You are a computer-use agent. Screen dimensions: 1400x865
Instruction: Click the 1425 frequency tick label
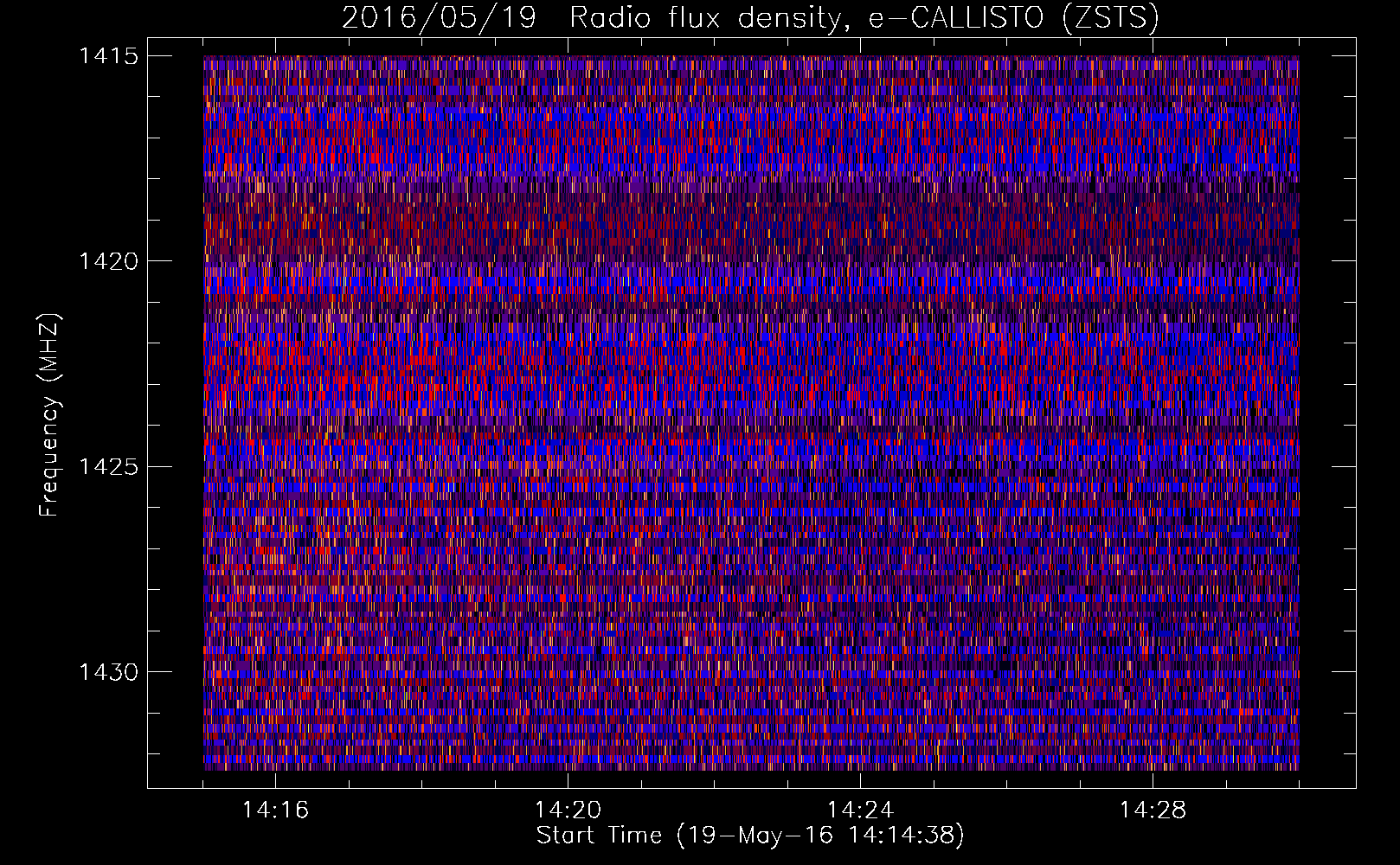pos(108,467)
